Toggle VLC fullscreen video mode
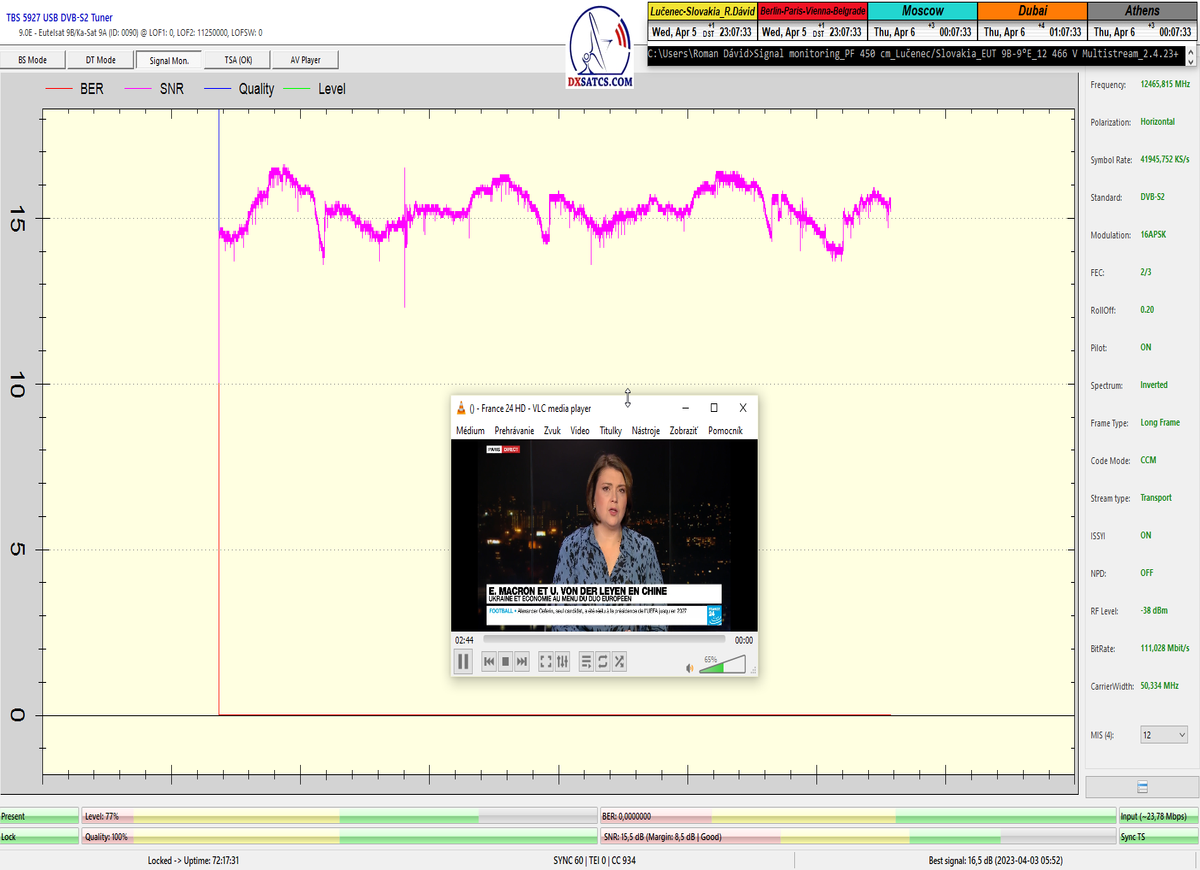Screen dimensions: 1200x870 click(x=546, y=661)
